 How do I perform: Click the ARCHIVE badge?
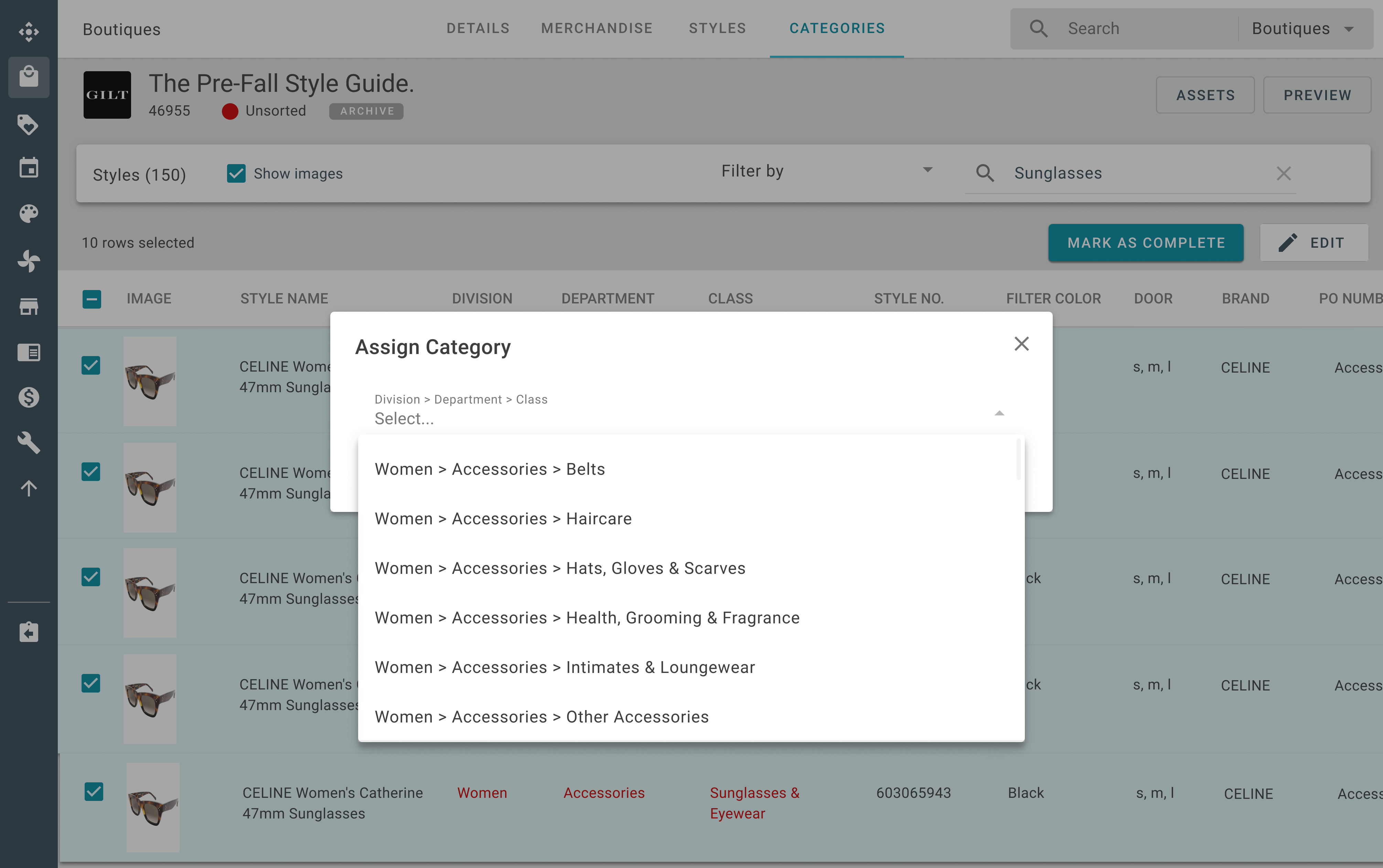[366, 111]
